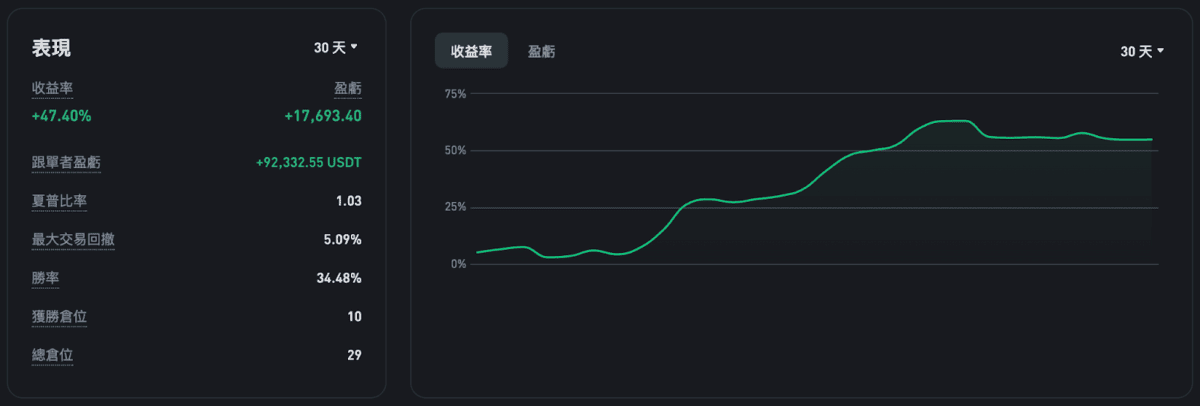Click the 0% axis gridline label
The height and width of the screenshot is (406, 1200).
point(458,264)
